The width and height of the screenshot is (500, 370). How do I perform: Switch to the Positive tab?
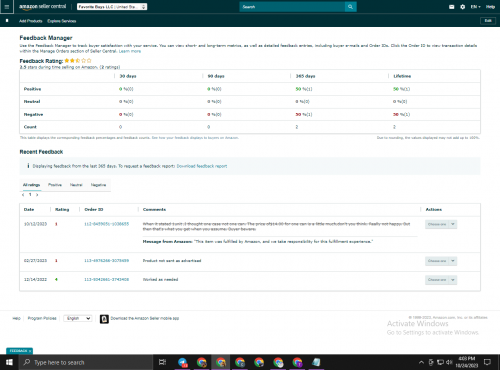(x=55, y=185)
